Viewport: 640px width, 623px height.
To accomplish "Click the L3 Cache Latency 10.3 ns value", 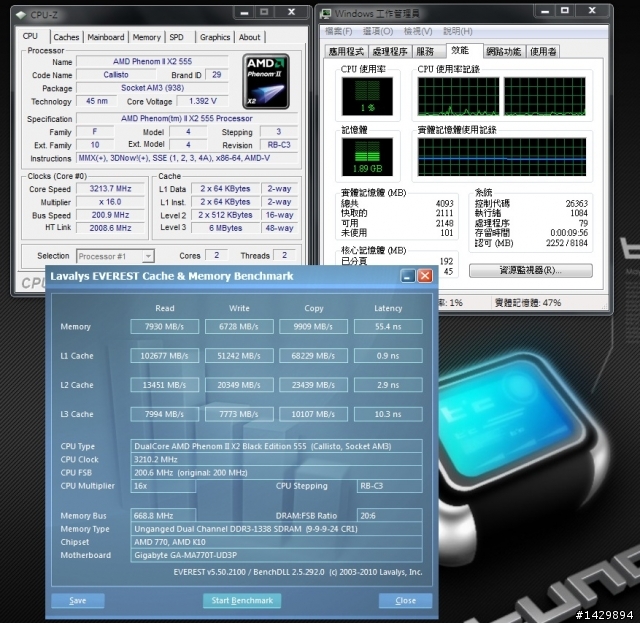I will pos(388,414).
